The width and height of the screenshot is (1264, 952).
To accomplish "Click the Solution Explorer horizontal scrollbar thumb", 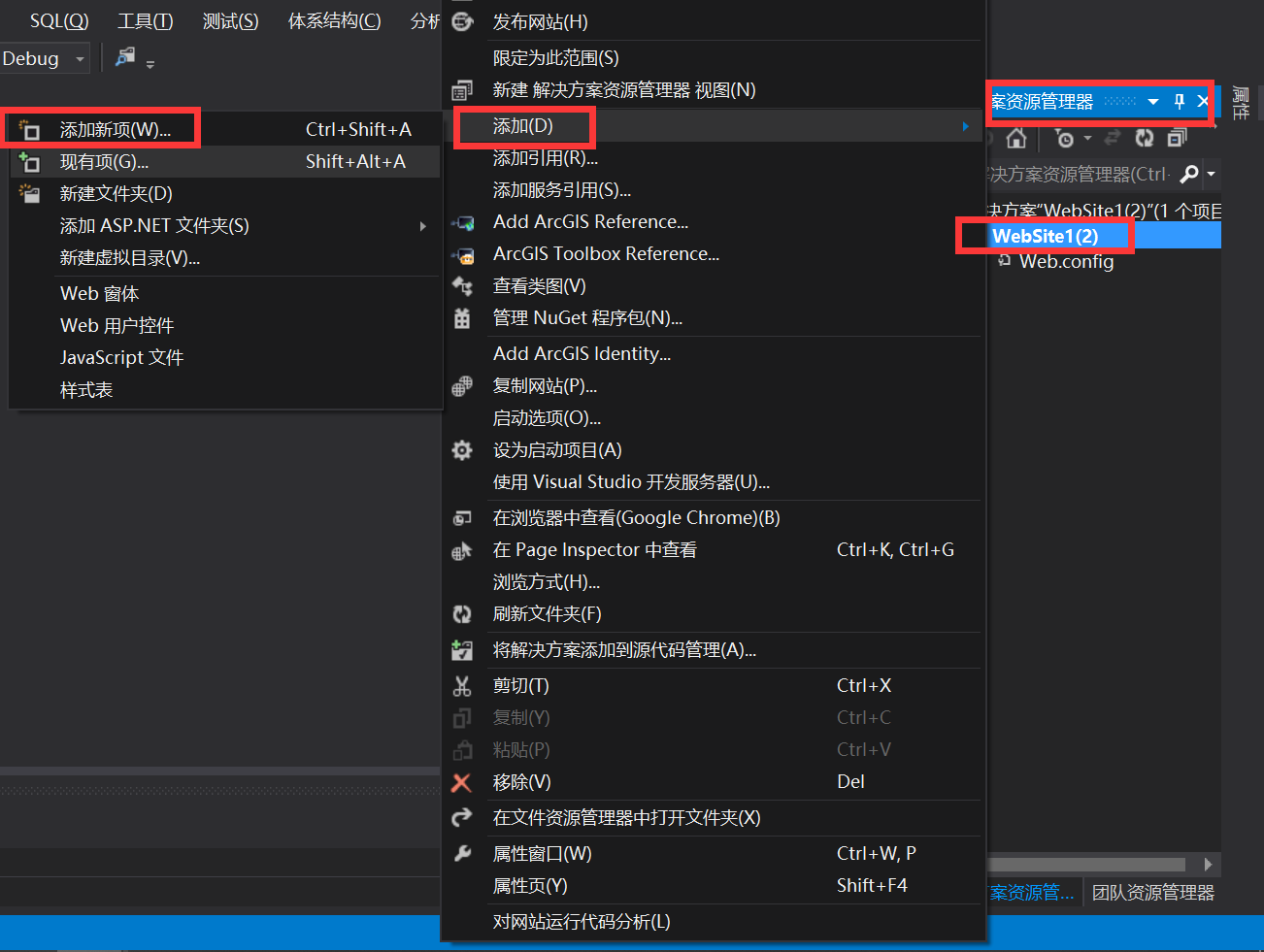I will pos(1086,864).
